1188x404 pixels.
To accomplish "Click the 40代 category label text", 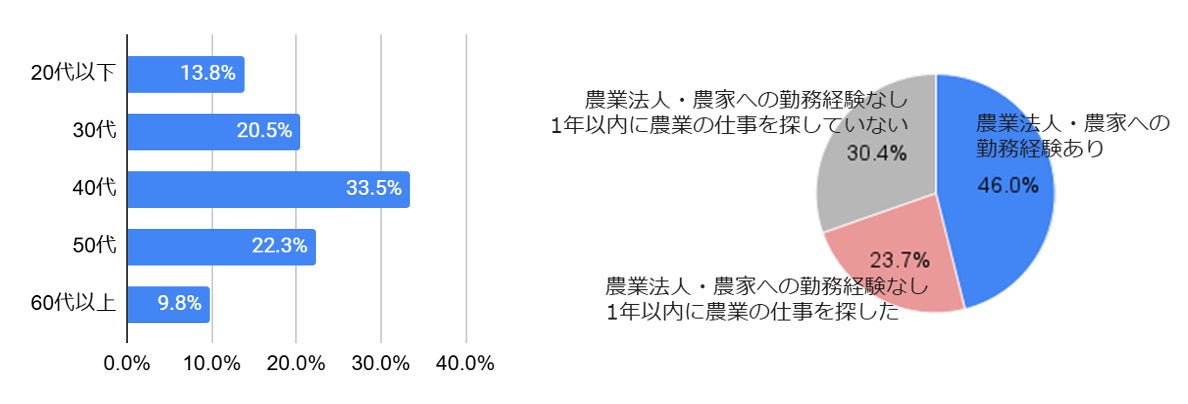I will (x=93, y=188).
